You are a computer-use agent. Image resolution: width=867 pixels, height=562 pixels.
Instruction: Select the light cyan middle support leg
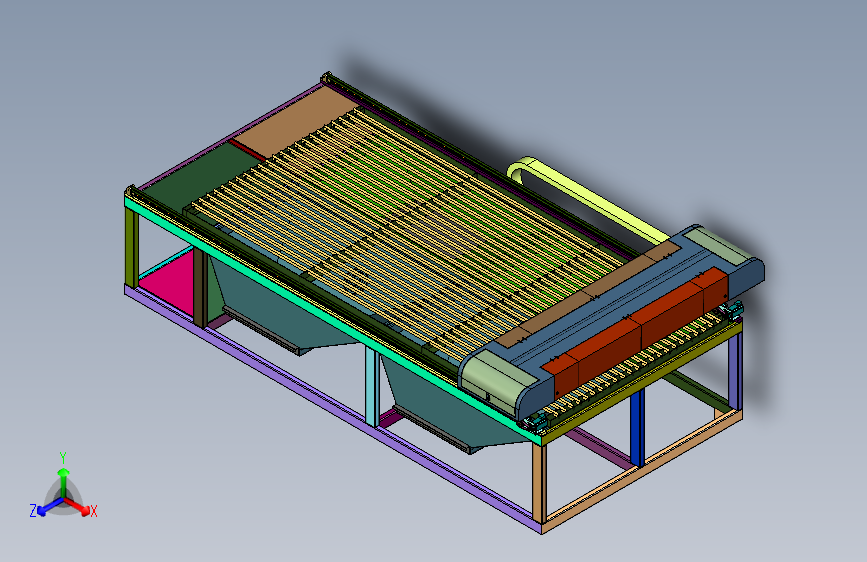(x=372, y=386)
